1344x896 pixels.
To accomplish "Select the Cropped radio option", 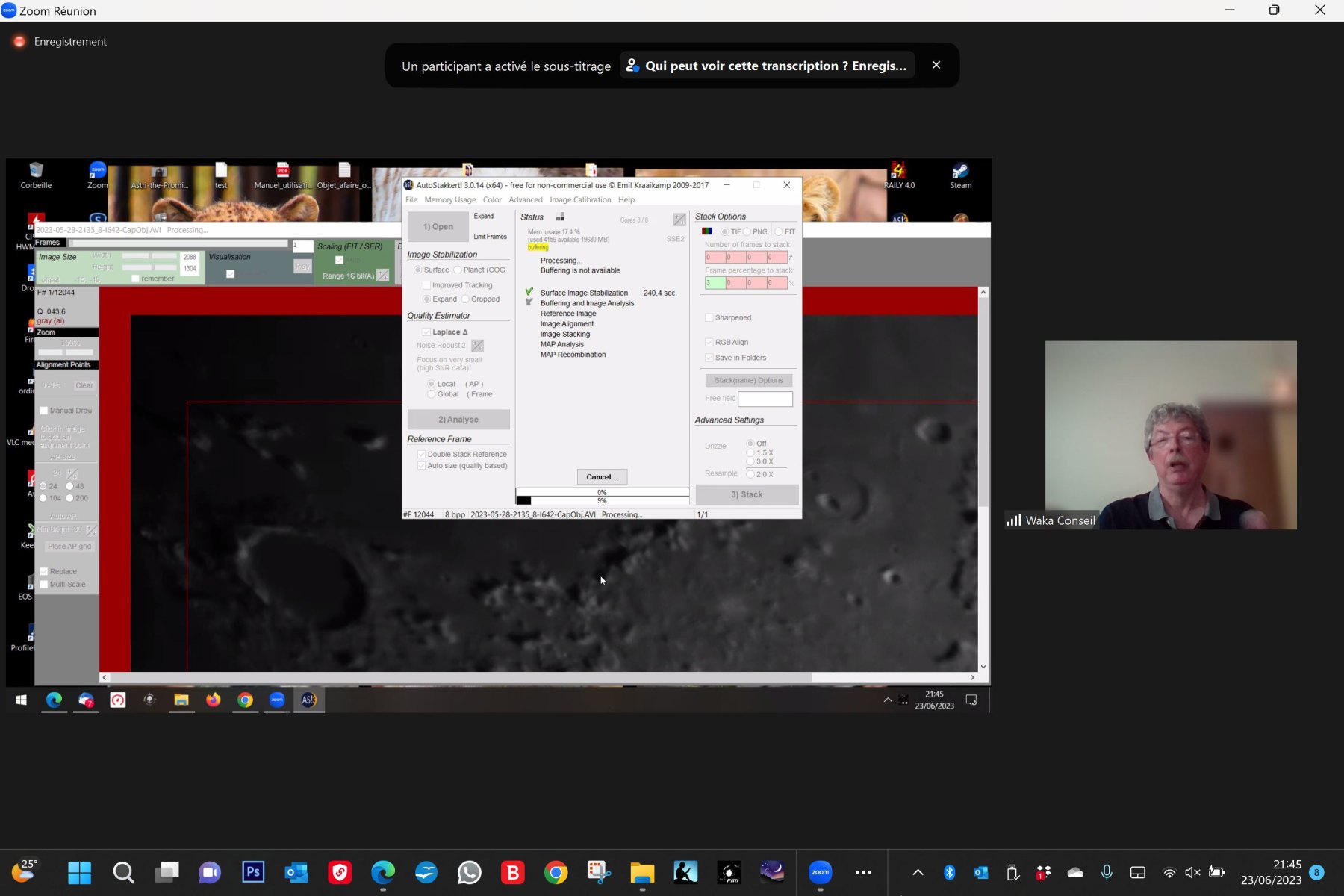I will pos(465,299).
